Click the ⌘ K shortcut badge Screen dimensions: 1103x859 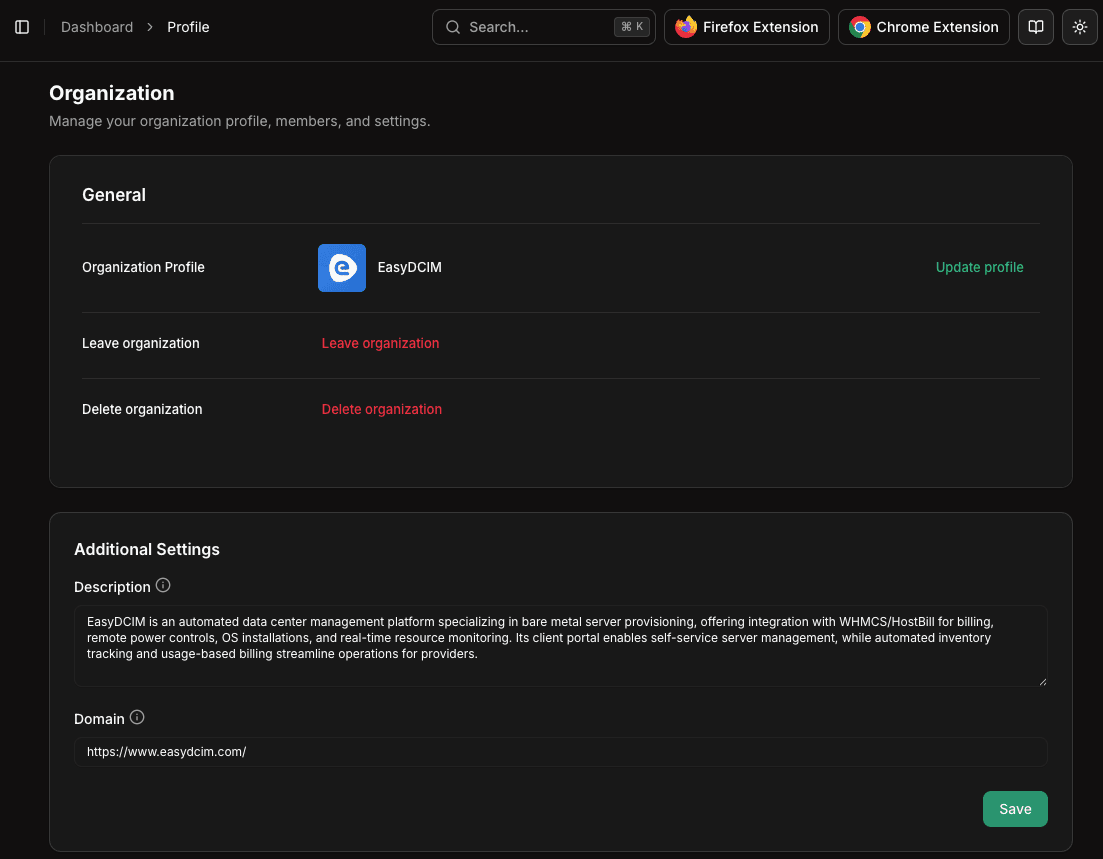click(632, 27)
